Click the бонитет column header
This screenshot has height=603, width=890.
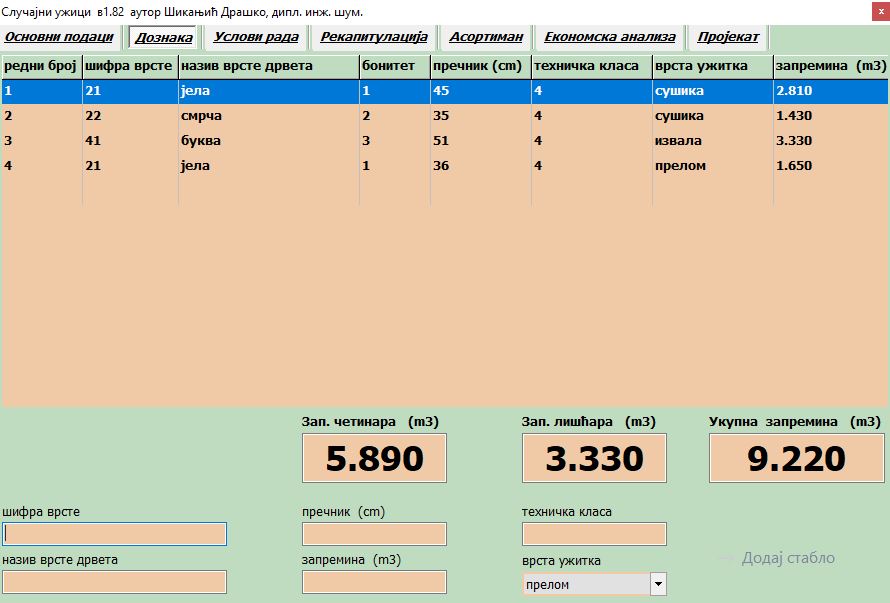(394, 66)
